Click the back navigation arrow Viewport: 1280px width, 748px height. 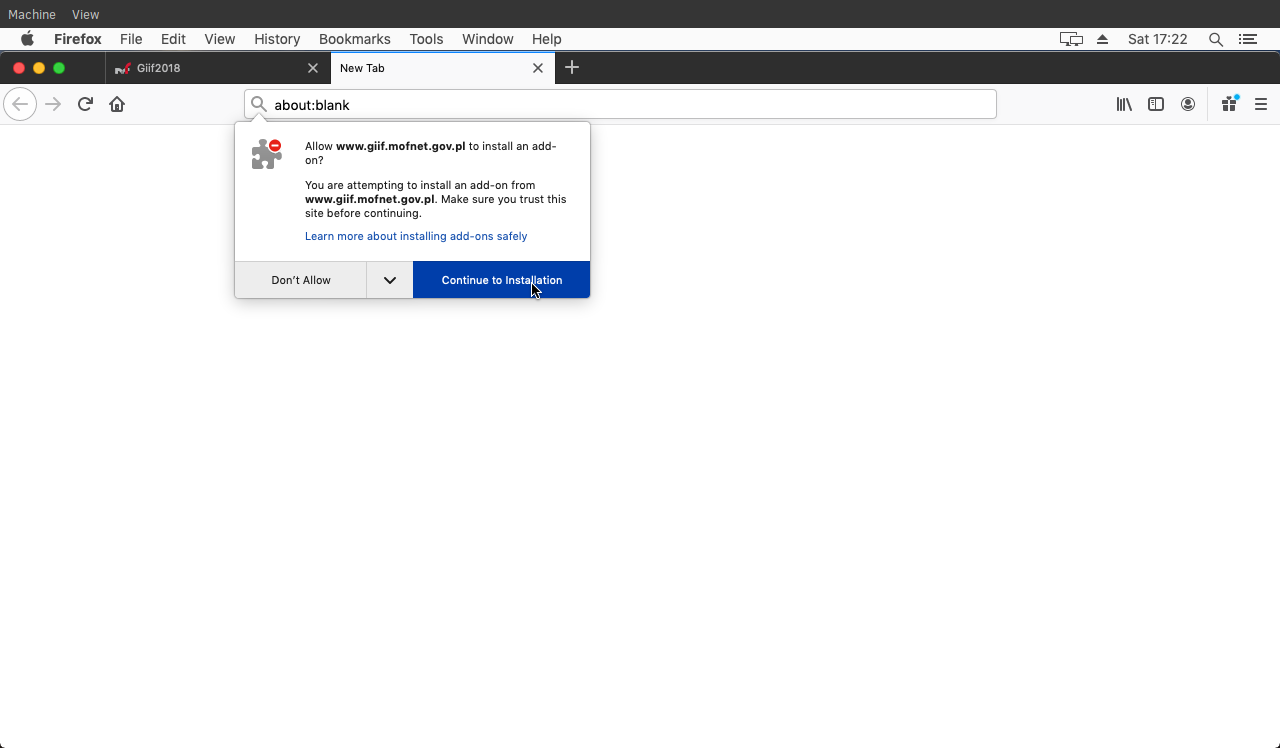(x=20, y=104)
